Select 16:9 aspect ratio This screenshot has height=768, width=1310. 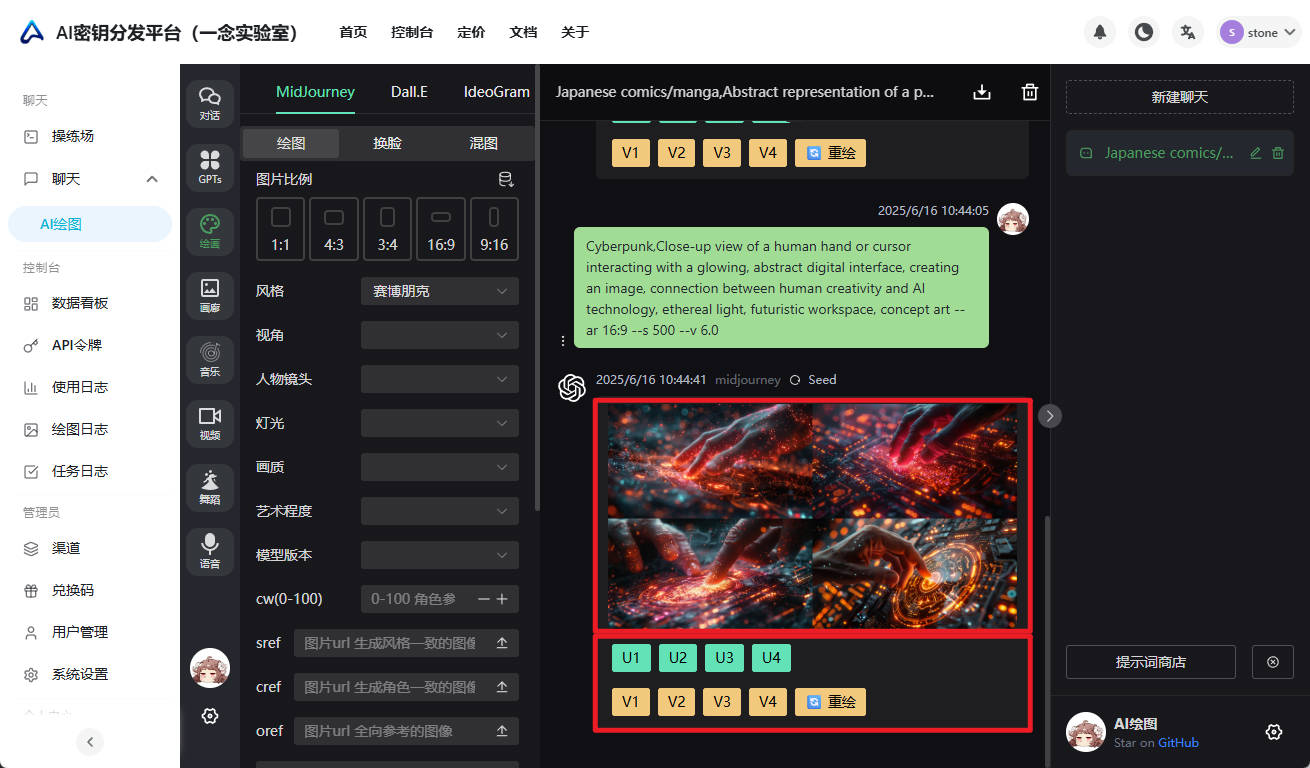click(441, 229)
